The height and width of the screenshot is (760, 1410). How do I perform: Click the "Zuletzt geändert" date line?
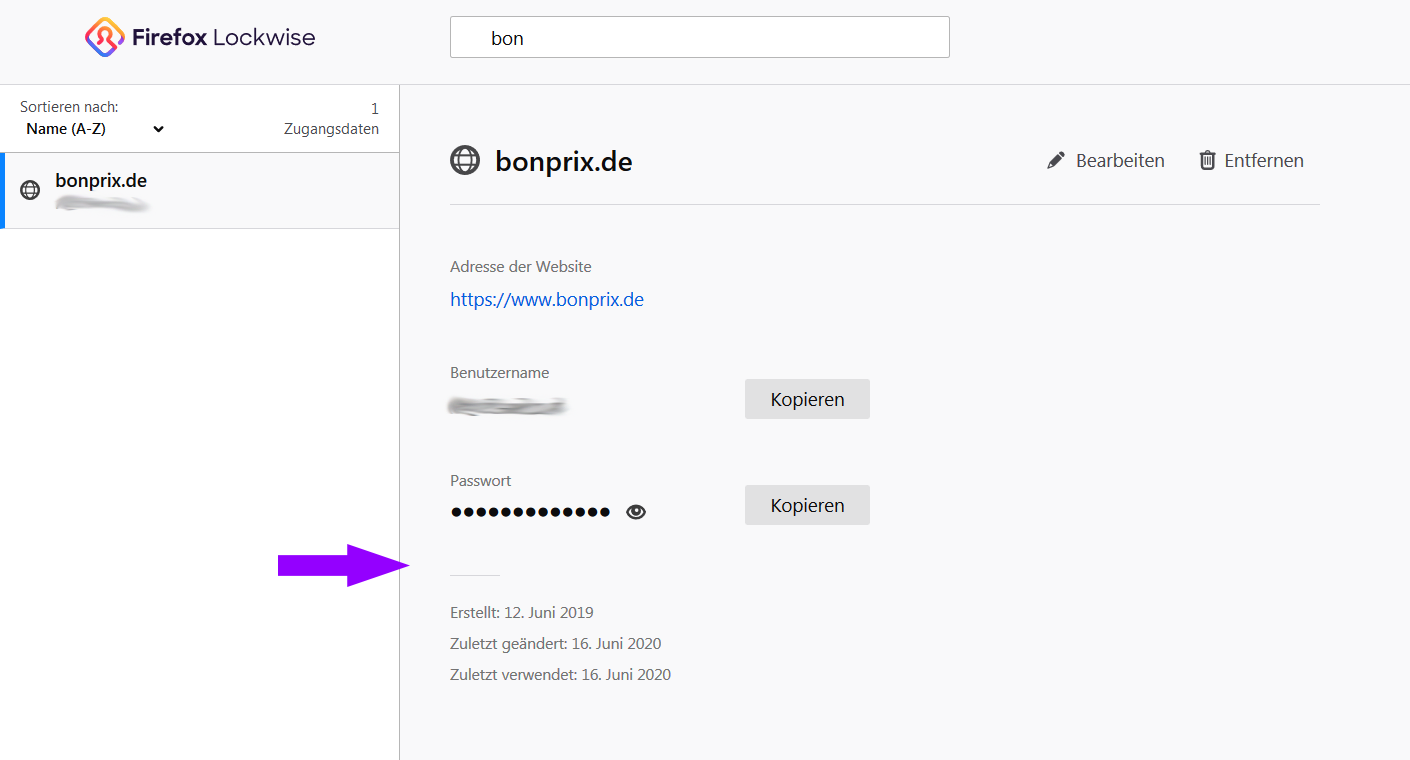(556, 643)
